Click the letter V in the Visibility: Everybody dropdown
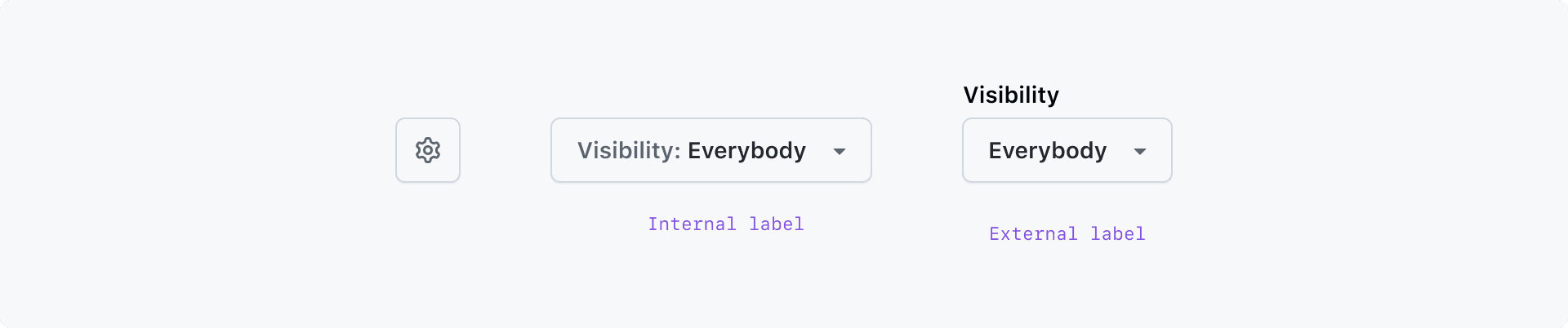 point(585,151)
